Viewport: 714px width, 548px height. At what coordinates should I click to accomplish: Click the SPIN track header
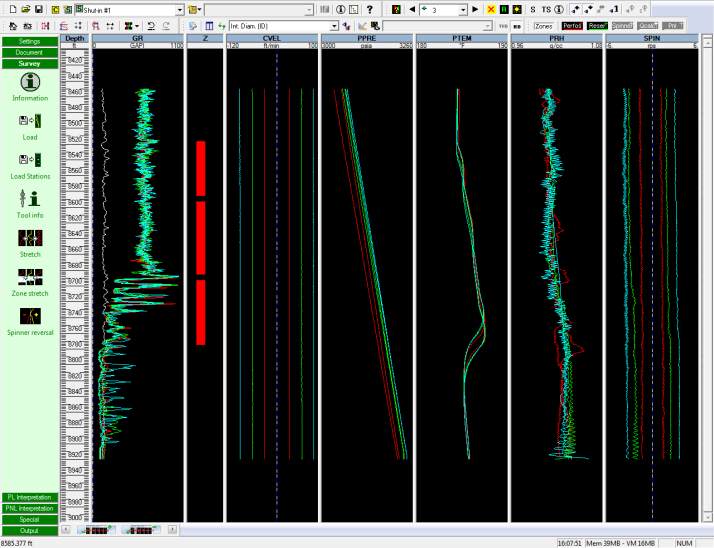tap(652, 38)
